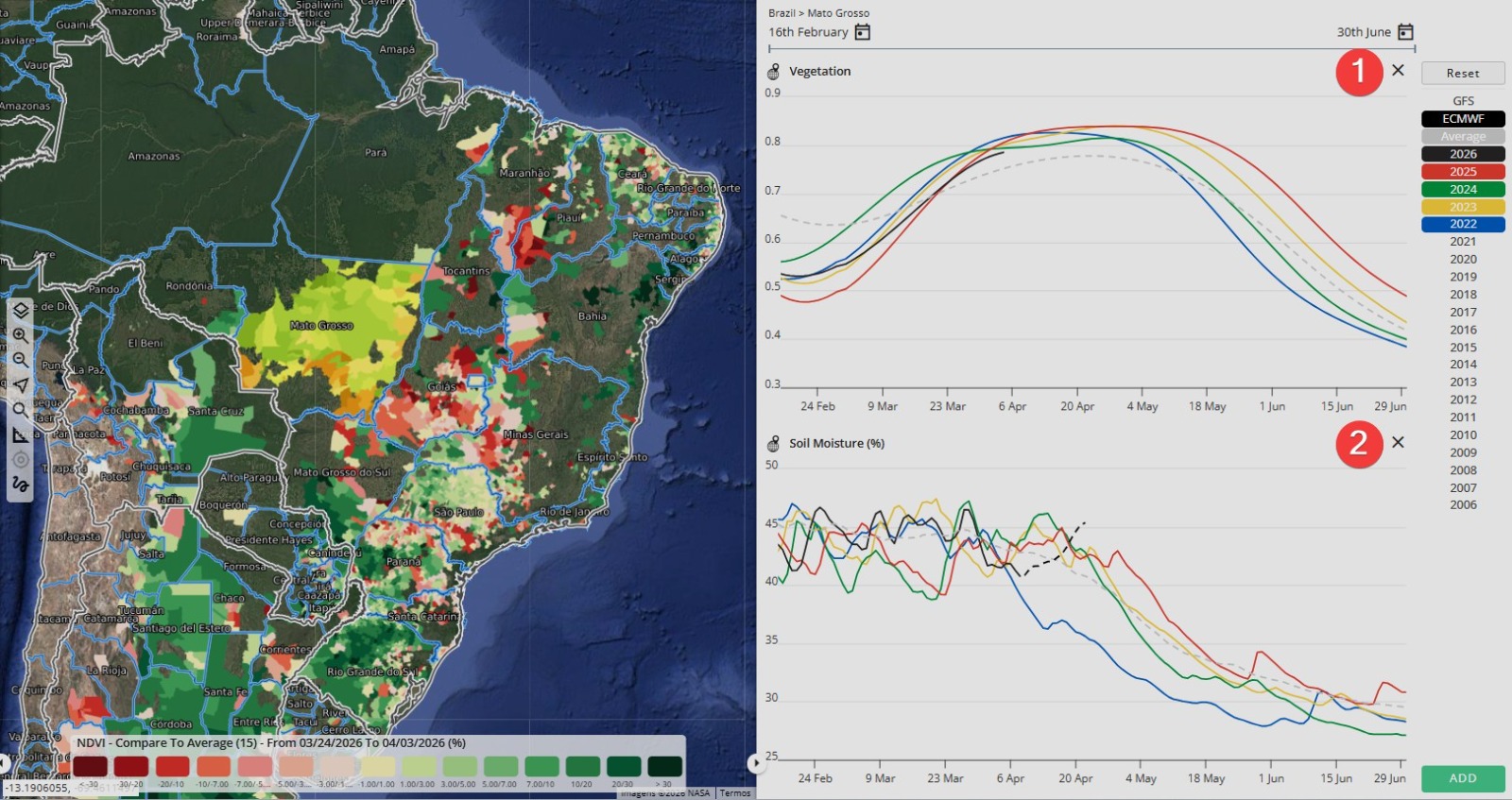
Task: Activate the location arrow tool
Action: [21, 385]
